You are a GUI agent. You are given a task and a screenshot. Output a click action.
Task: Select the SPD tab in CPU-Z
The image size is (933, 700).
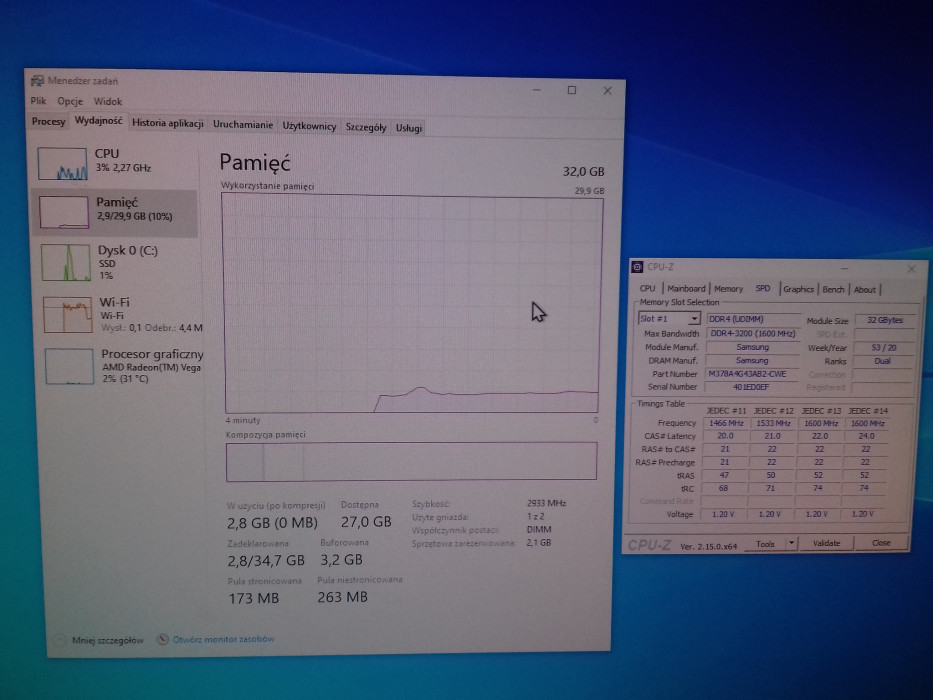[x=762, y=288]
